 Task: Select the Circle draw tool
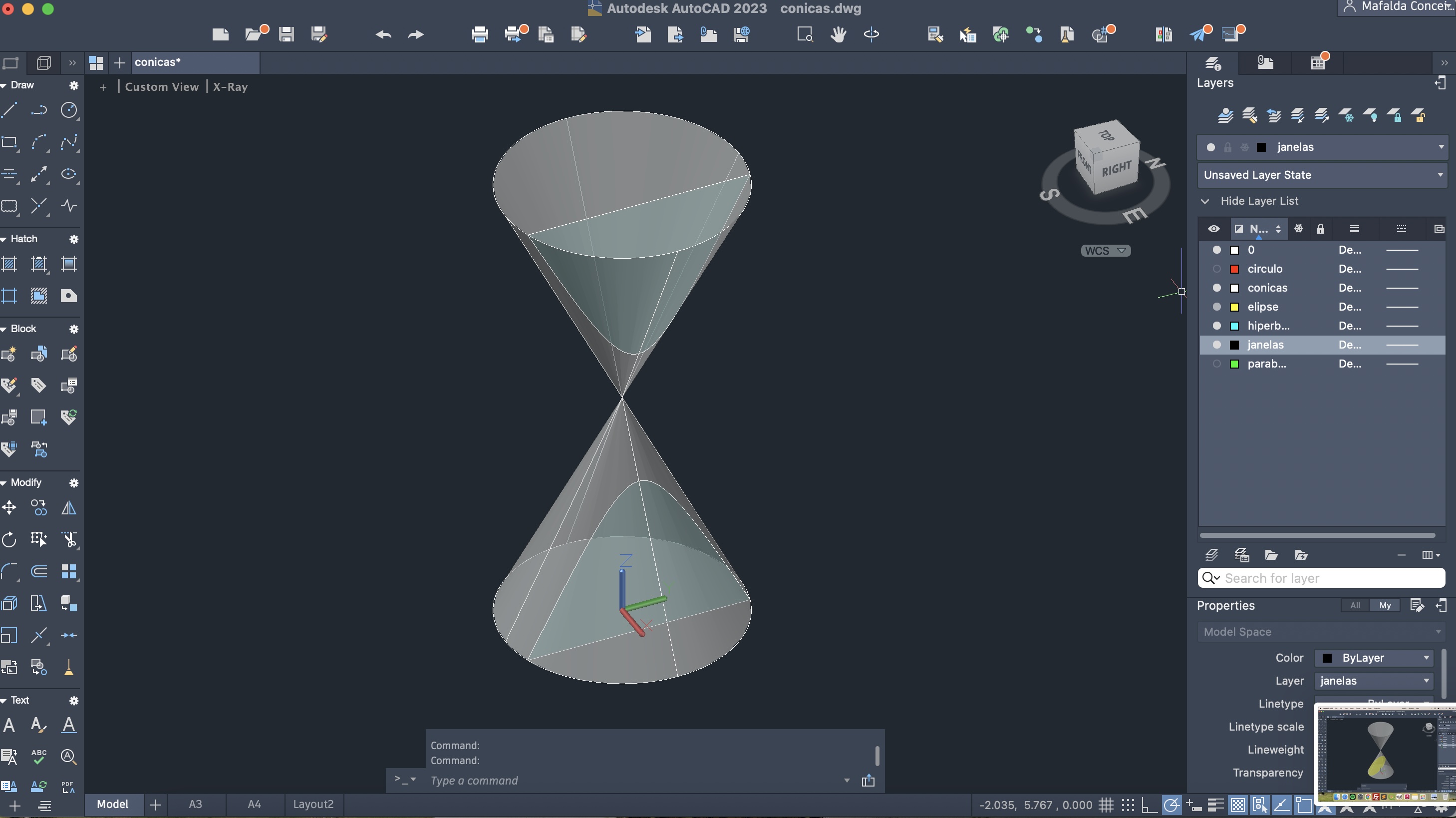(68, 110)
